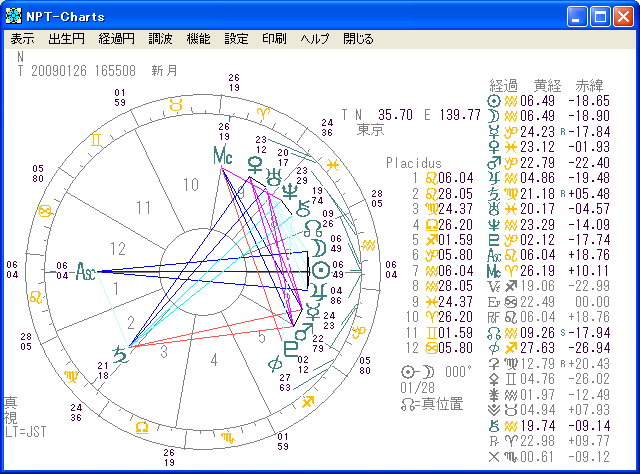The image size is (640, 474).
Task: Click the house number 10 in the wheel
Action: [191, 185]
